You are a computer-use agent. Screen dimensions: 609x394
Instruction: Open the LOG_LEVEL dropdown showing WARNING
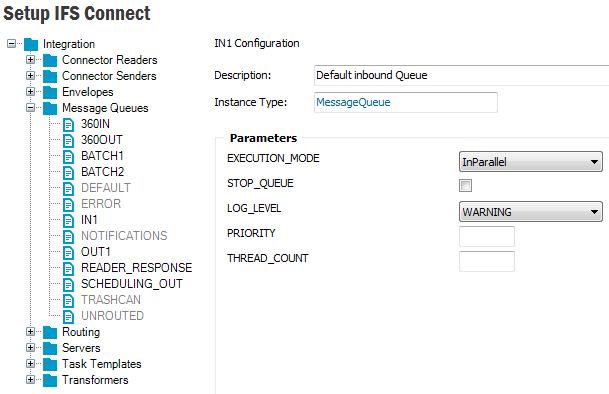531,212
